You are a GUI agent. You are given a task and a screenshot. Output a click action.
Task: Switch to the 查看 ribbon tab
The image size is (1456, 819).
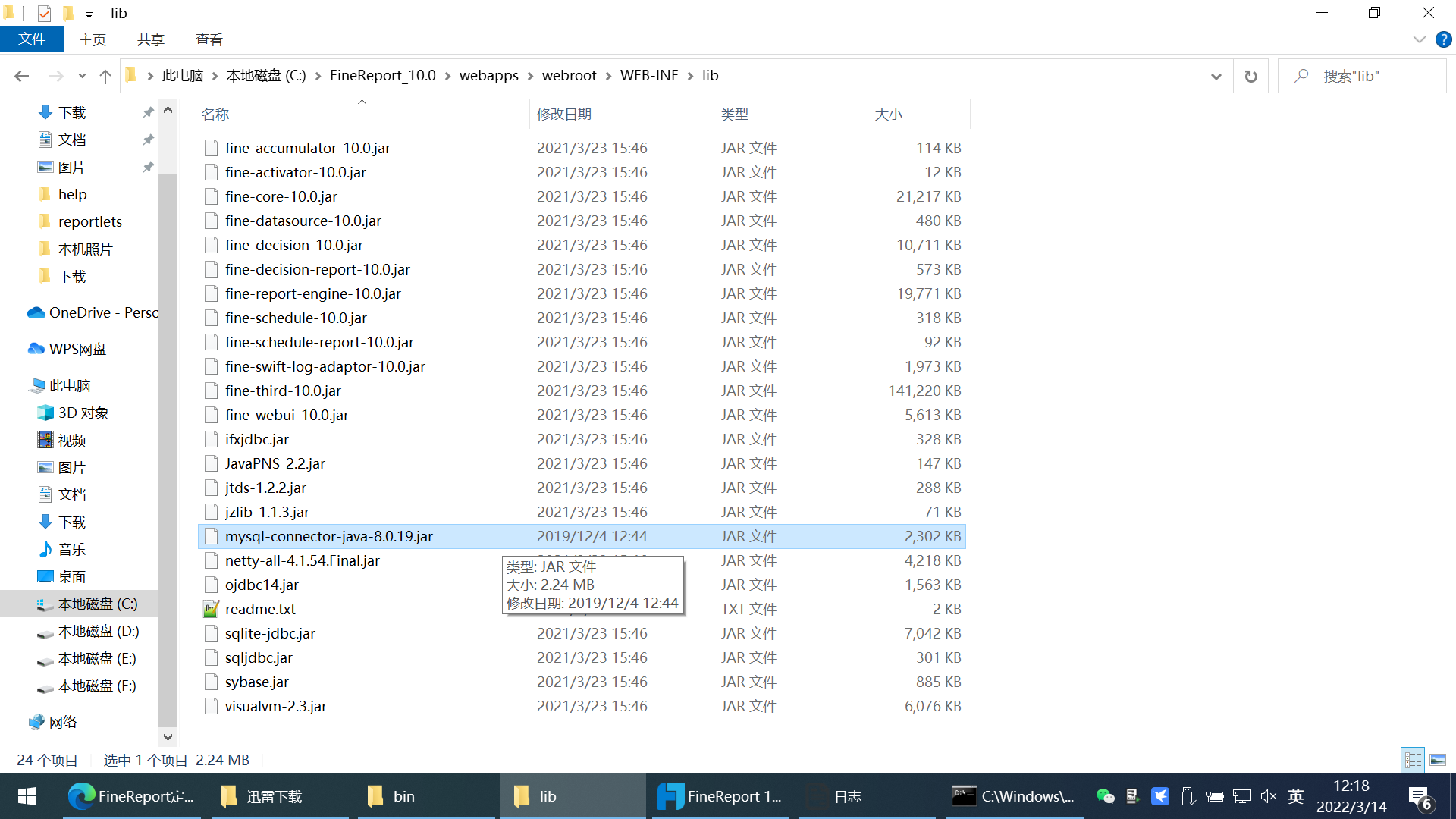pos(209,39)
